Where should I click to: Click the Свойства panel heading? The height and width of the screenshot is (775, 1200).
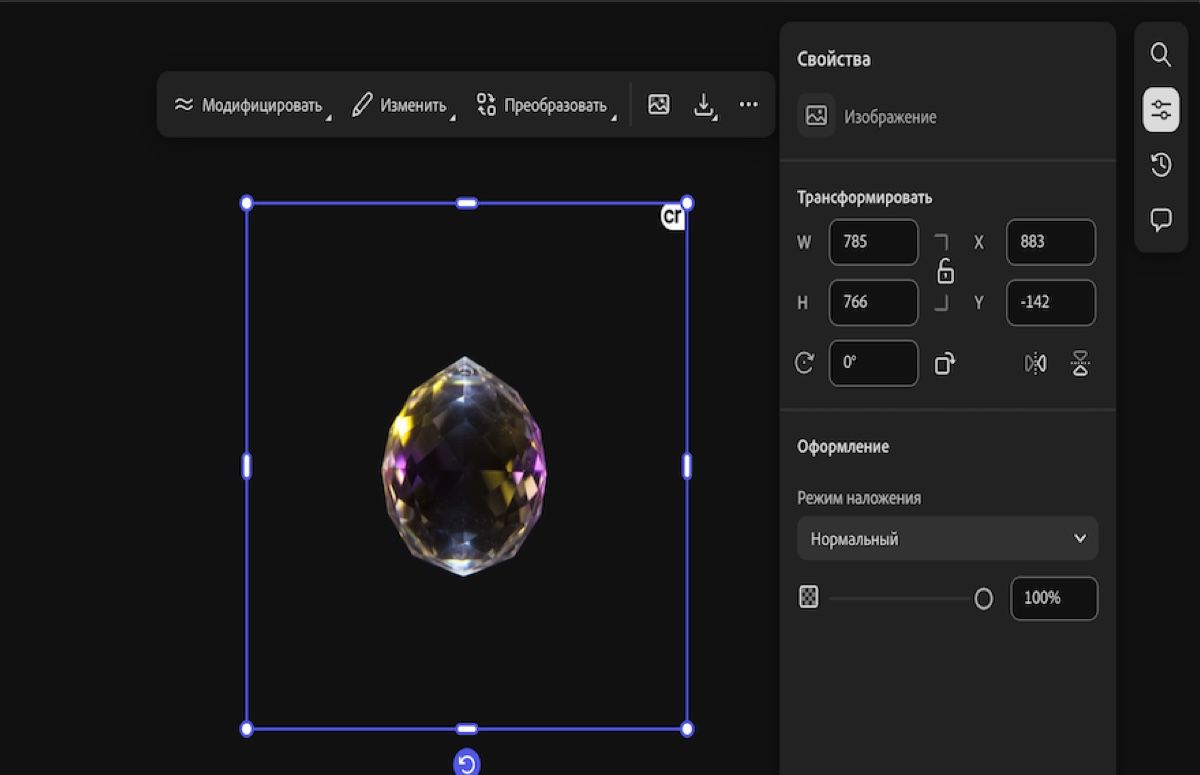[834, 59]
